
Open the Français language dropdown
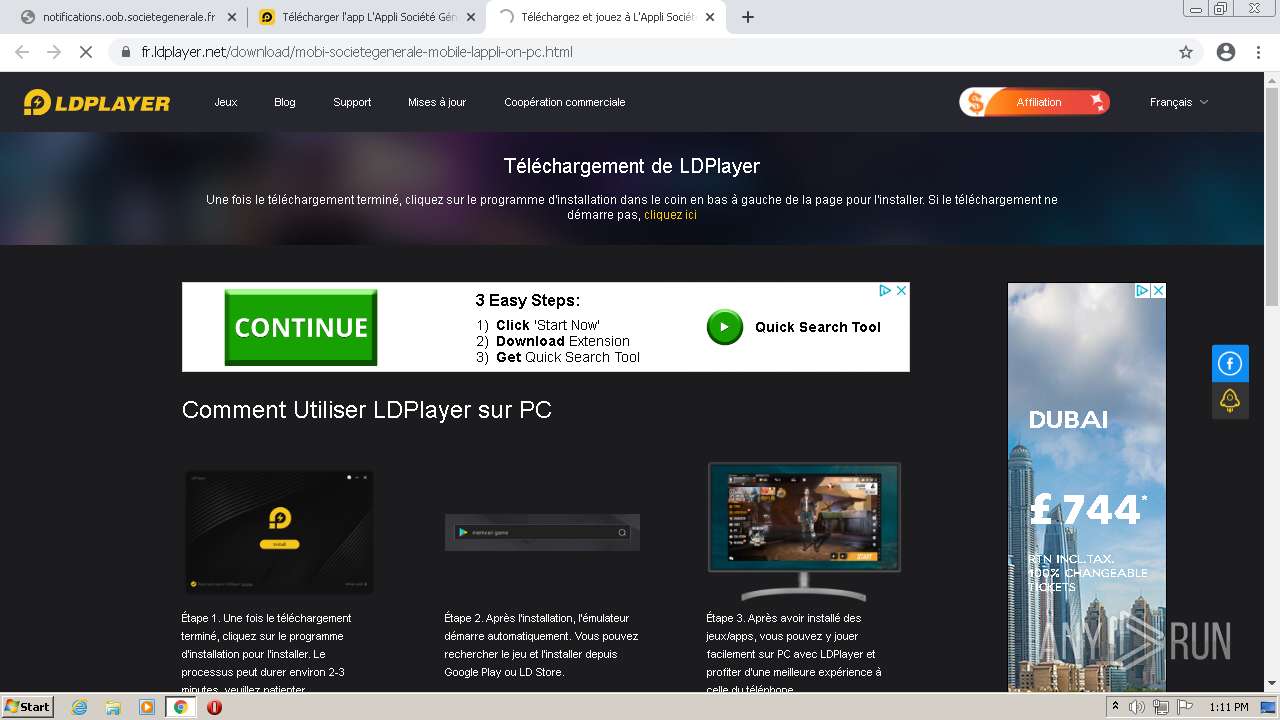pyautogui.click(x=1178, y=102)
